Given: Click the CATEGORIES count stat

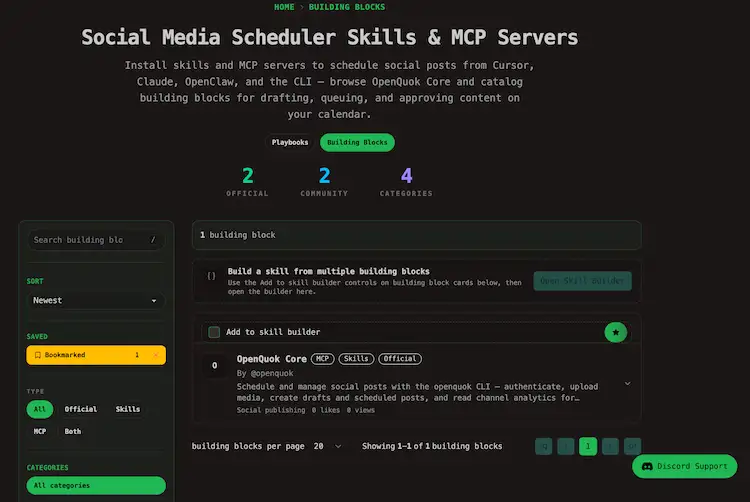Looking at the screenshot, I should (406, 182).
